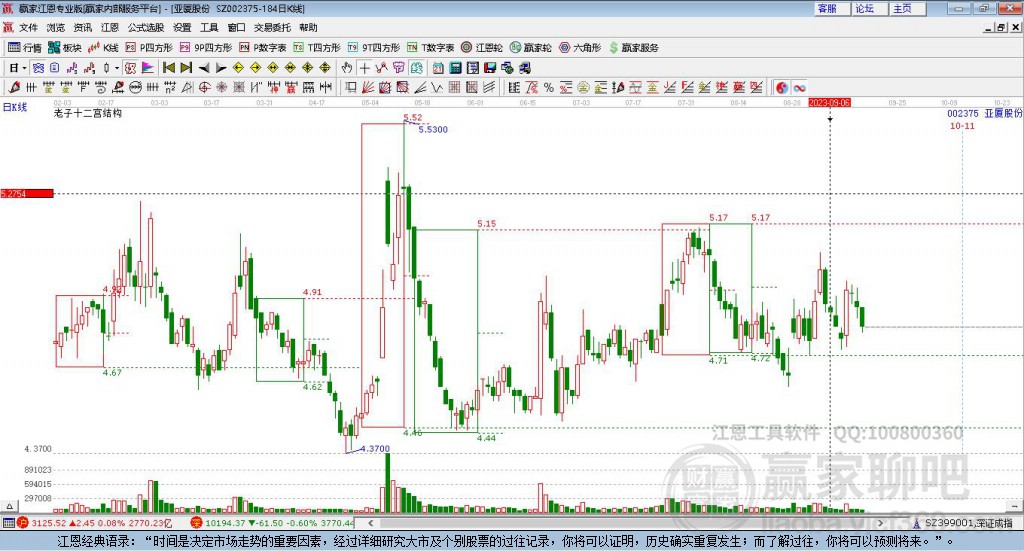Open the 公式选股 menu
Screen dimensions: 1024x551
[x=146, y=27]
